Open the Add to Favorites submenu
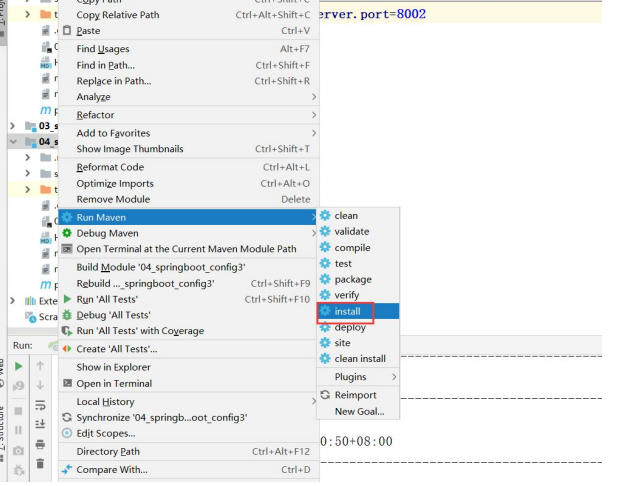Viewport: 634px width, 486px height. pos(188,133)
